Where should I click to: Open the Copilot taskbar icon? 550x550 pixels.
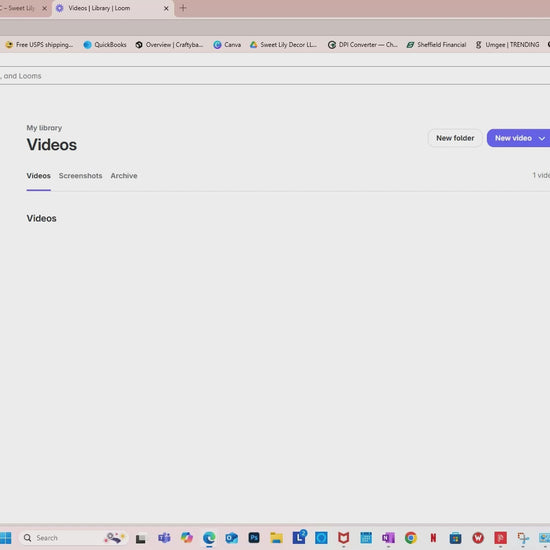[187, 537]
